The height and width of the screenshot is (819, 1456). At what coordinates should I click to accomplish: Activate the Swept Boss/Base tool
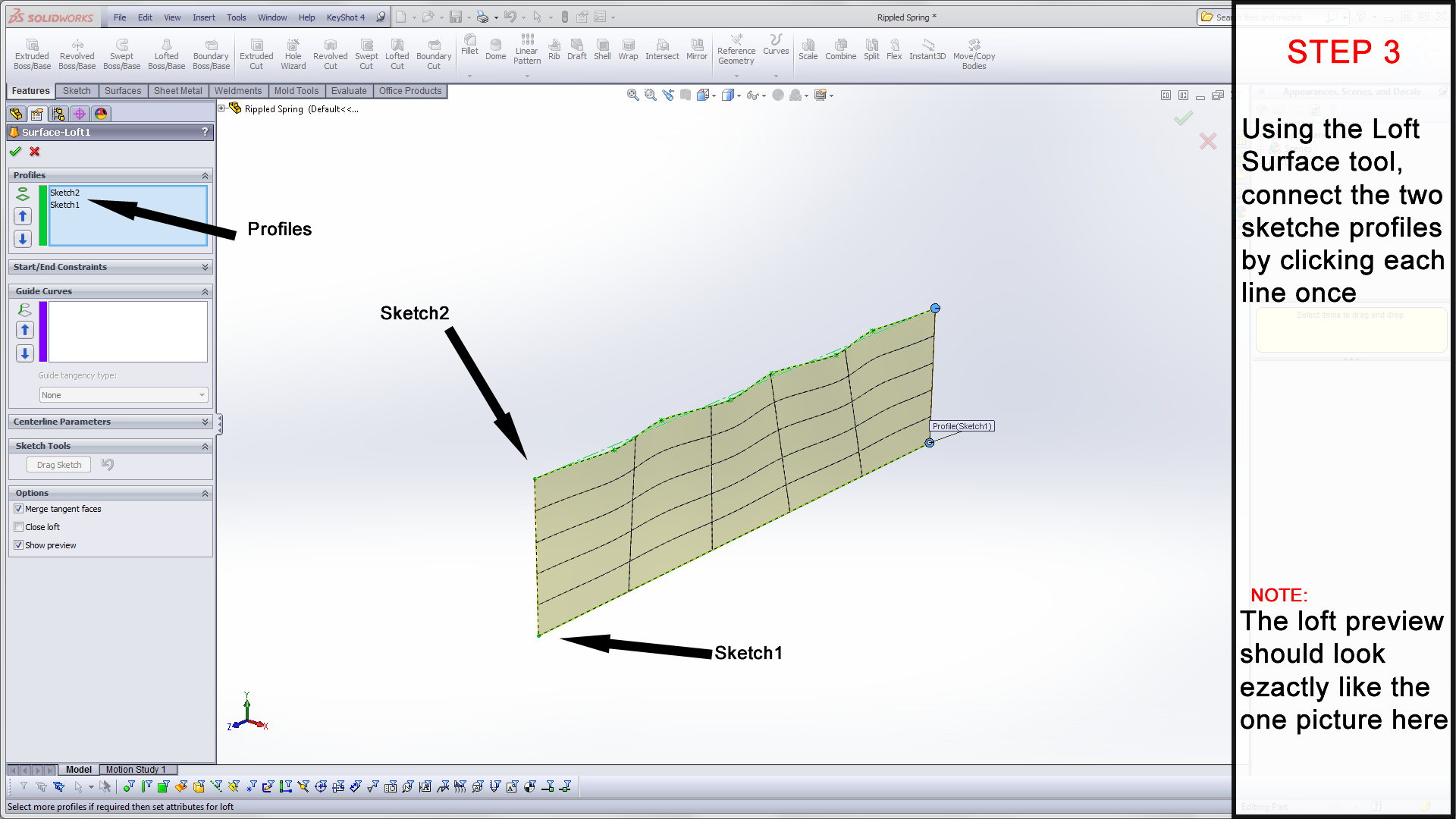pos(121,52)
